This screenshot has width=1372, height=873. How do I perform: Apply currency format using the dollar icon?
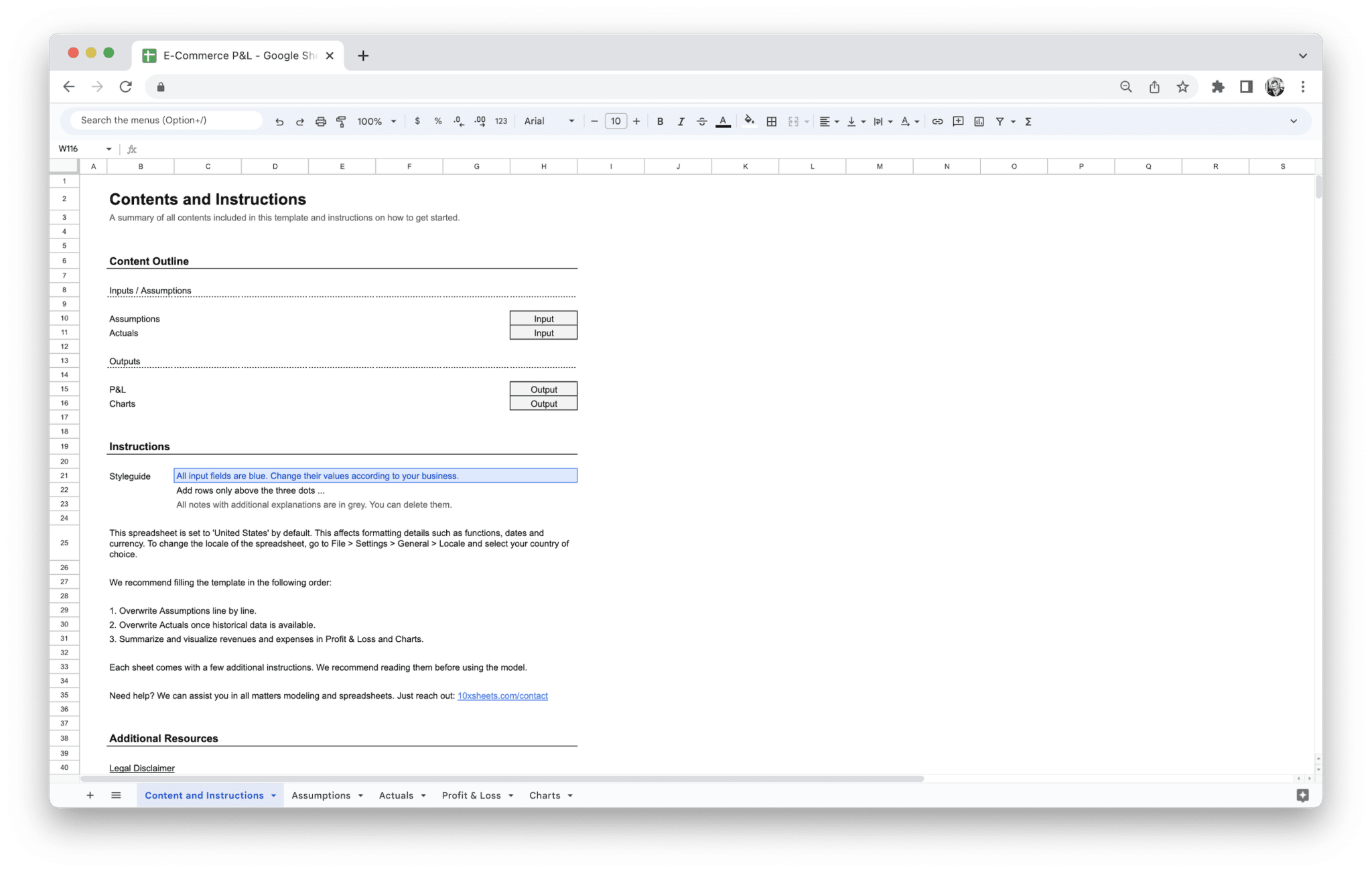(x=418, y=121)
